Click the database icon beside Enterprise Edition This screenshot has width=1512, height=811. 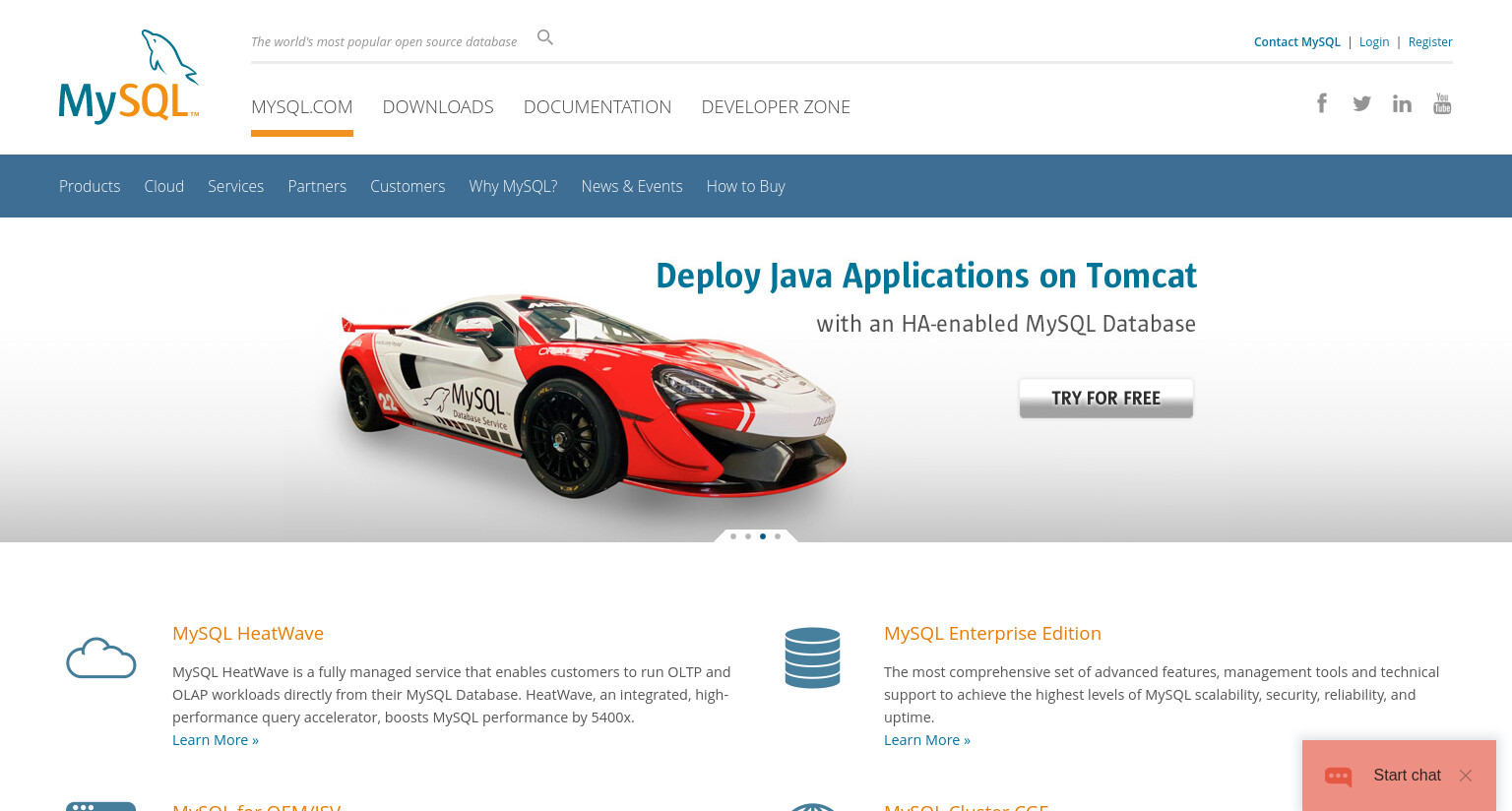pyautogui.click(x=812, y=657)
